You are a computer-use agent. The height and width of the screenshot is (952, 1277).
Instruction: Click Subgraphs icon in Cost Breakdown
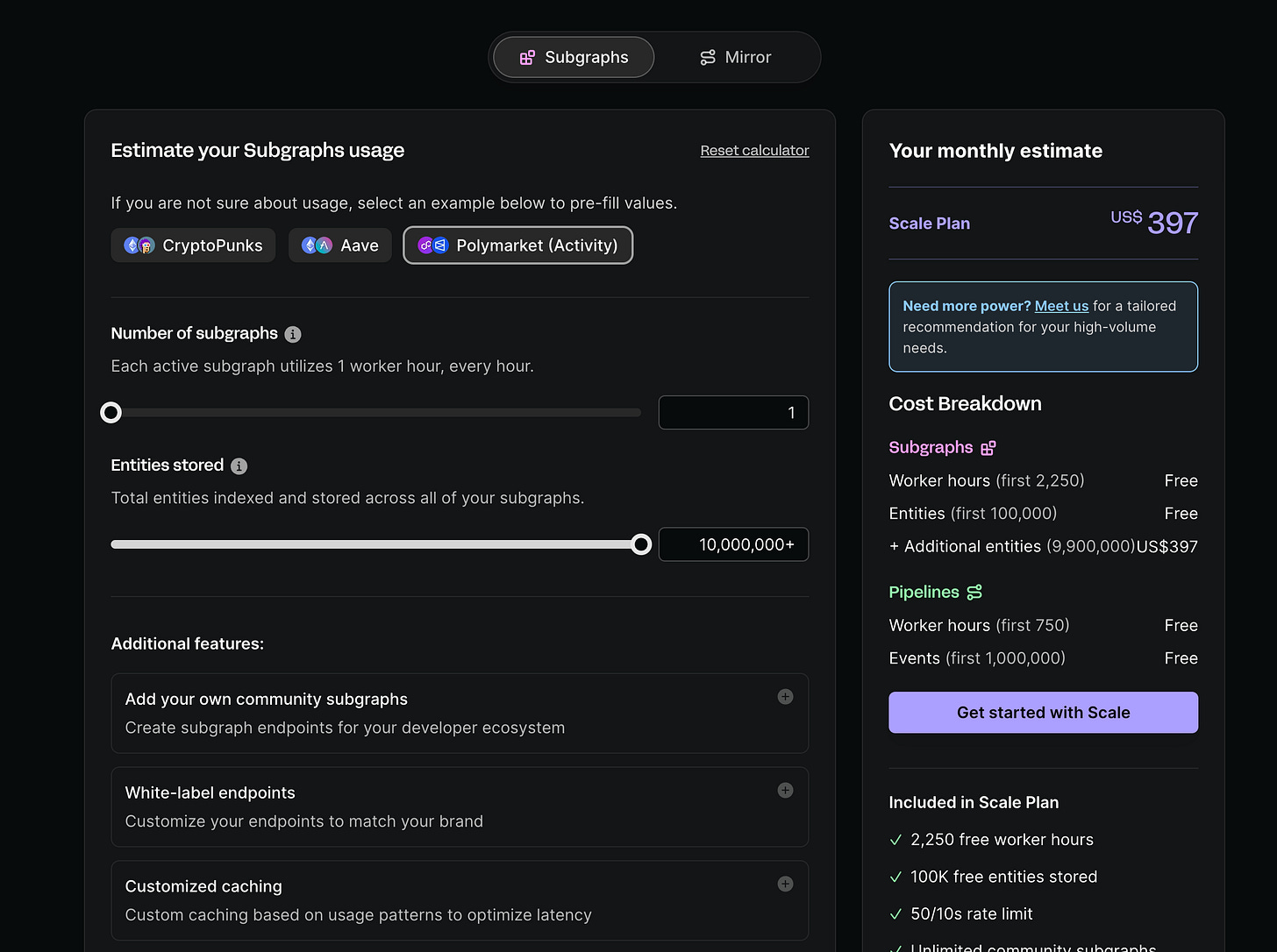pyautogui.click(x=988, y=448)
